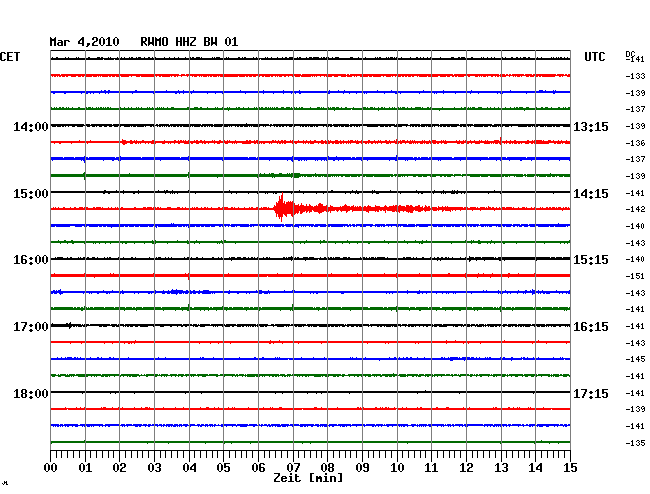
Task: Click the UTC timezone label
Action: point(594,57)
